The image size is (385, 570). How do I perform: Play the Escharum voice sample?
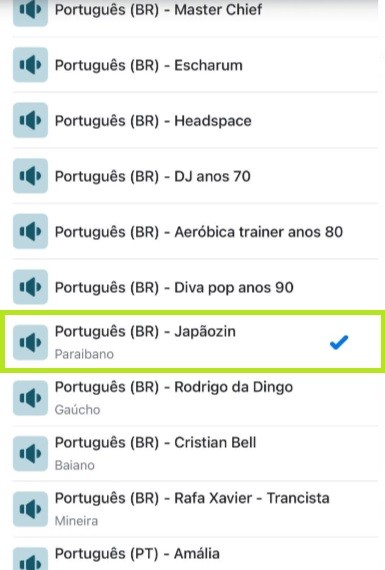30,65
